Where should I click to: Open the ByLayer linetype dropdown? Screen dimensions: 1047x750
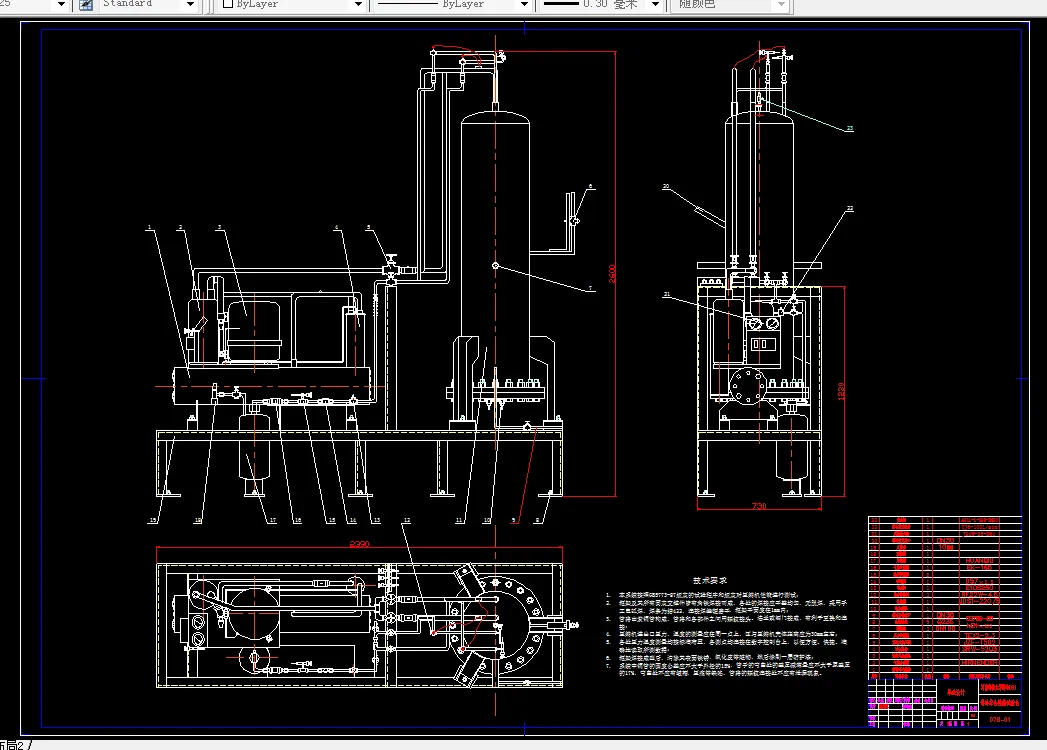pyautogui.click(x=524, y=5)
